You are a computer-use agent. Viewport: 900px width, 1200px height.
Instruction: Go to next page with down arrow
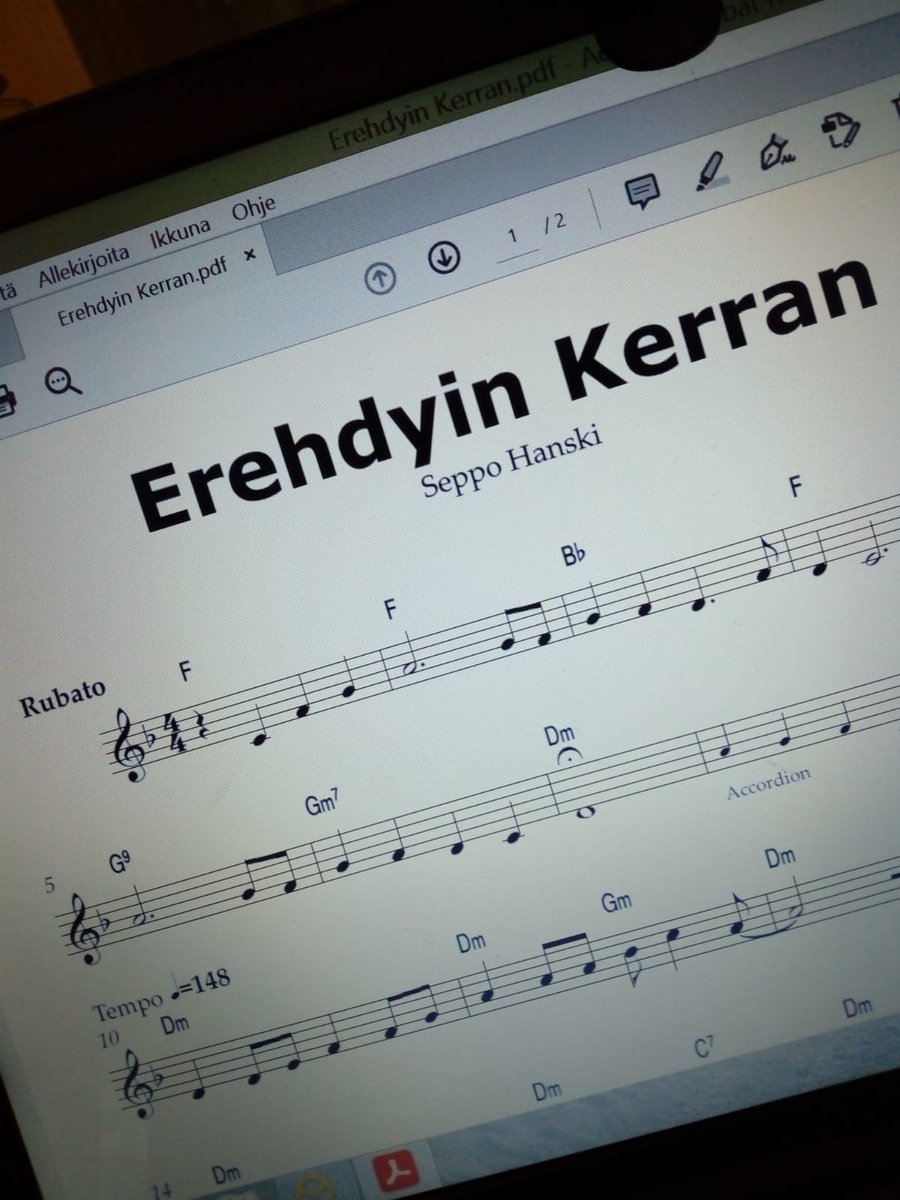pos(443,258)
